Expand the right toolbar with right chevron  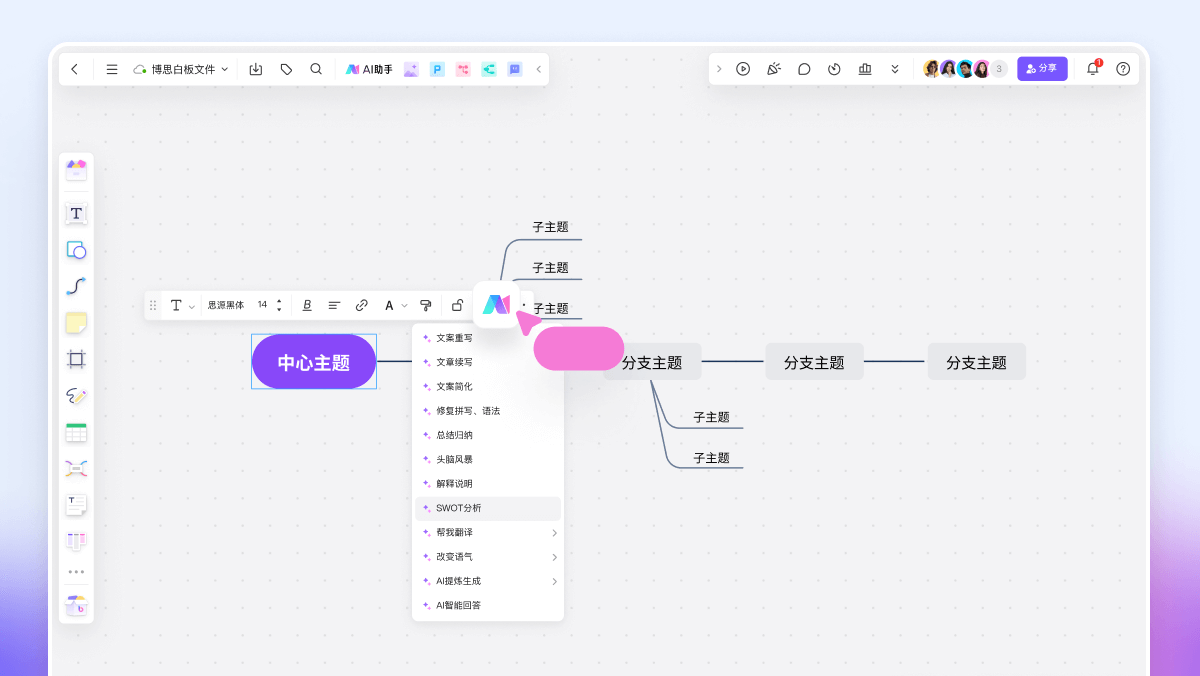click(x=719, y=69)
